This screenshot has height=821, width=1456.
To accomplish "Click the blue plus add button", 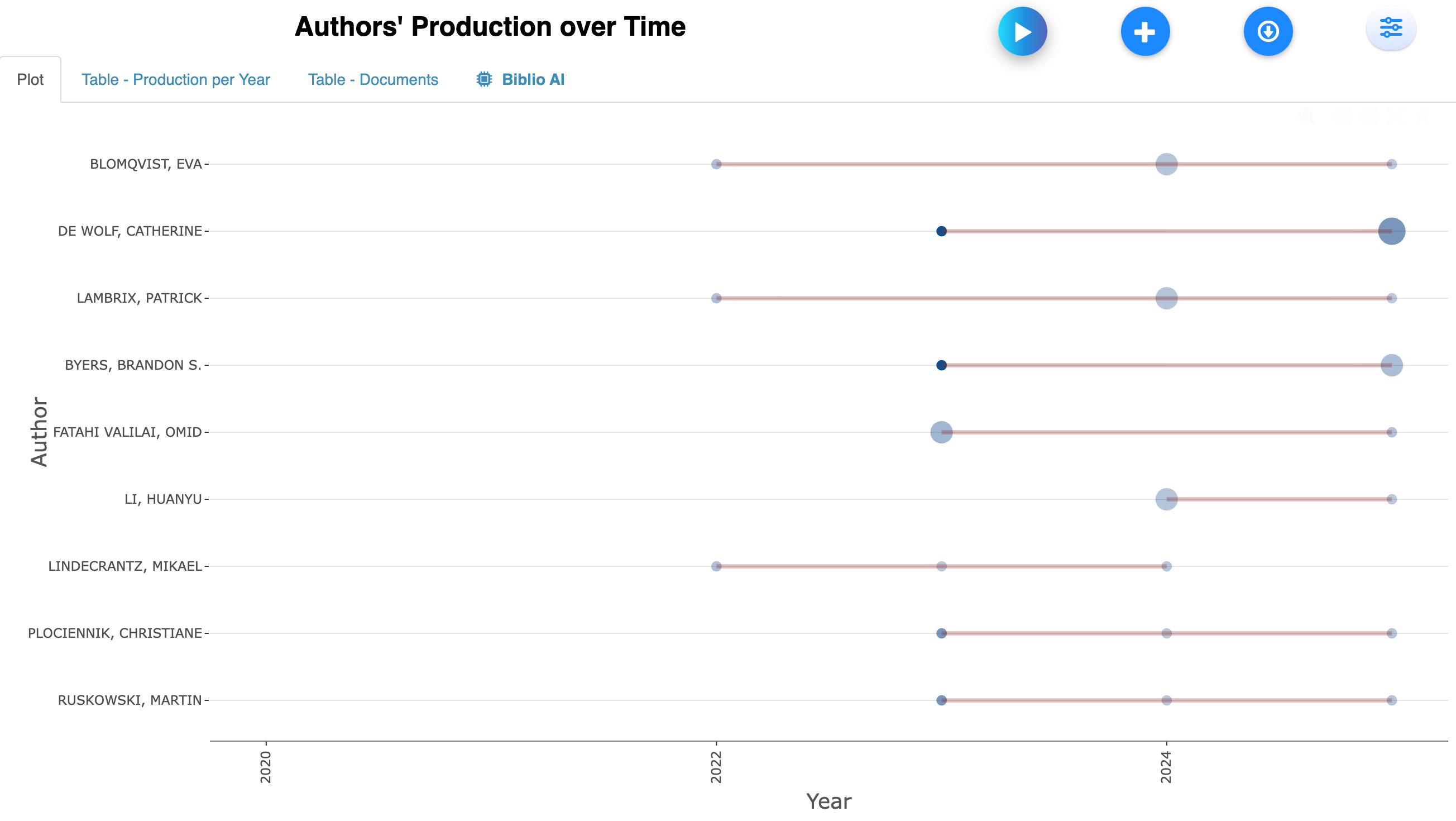I will [x=1144, y=32].
